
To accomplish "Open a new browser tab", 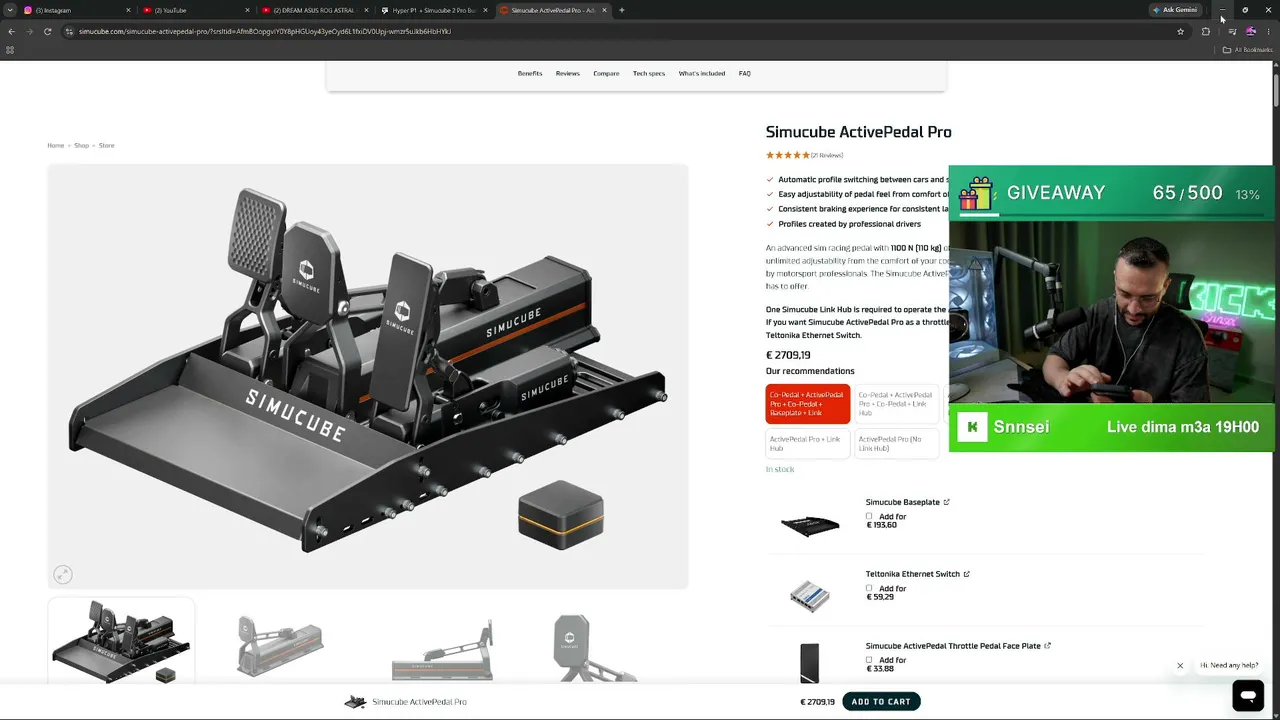I will click(x=622, y=10).
